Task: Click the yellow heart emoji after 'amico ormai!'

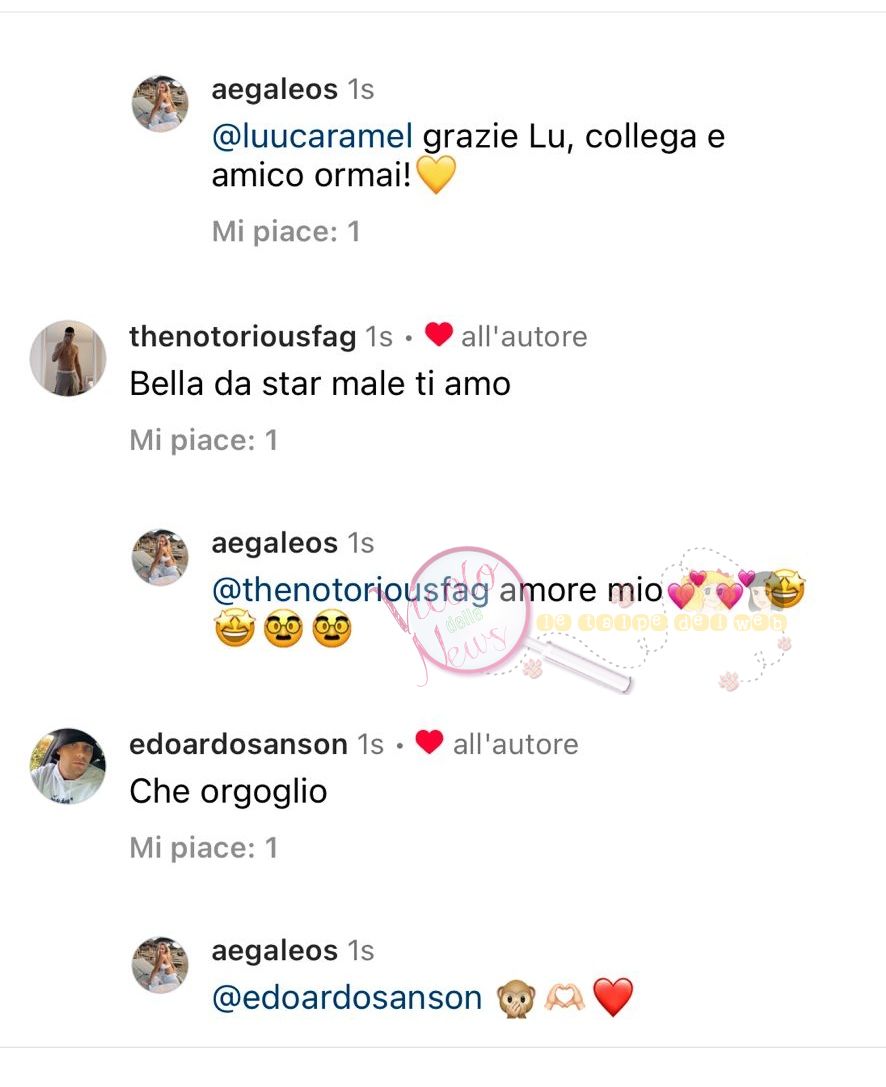Action: click(436, 175)
